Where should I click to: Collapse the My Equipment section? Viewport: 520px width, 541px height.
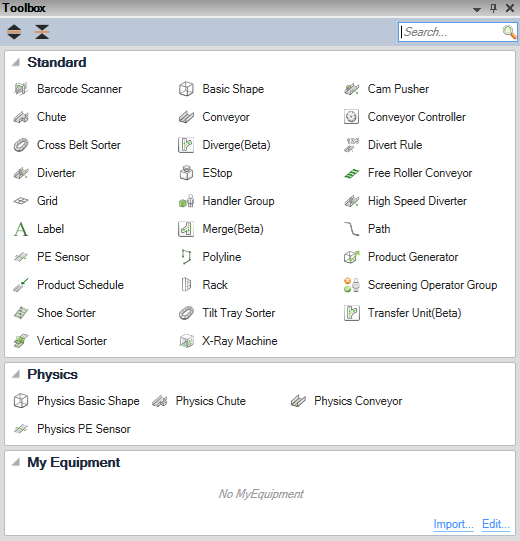coord(16,462)
